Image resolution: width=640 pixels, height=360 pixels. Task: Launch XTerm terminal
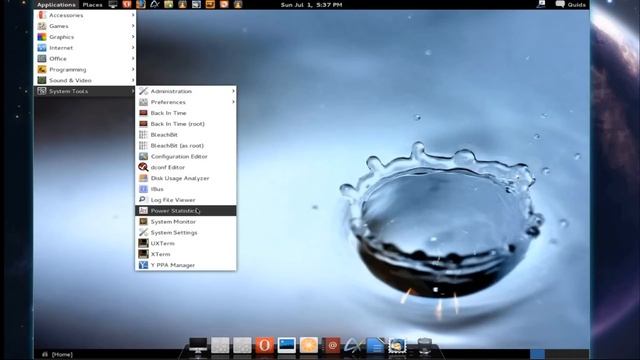coord(186,254)
